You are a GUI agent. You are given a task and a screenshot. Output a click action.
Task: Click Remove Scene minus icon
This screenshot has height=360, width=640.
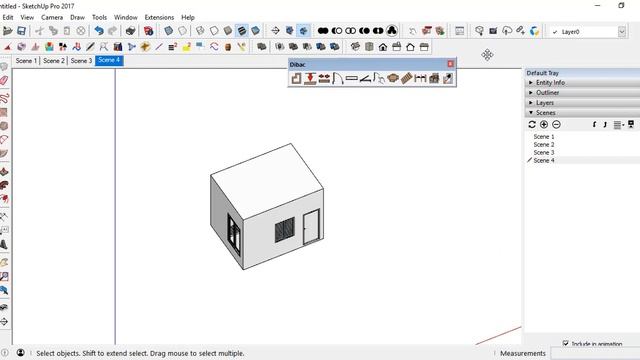556,124
